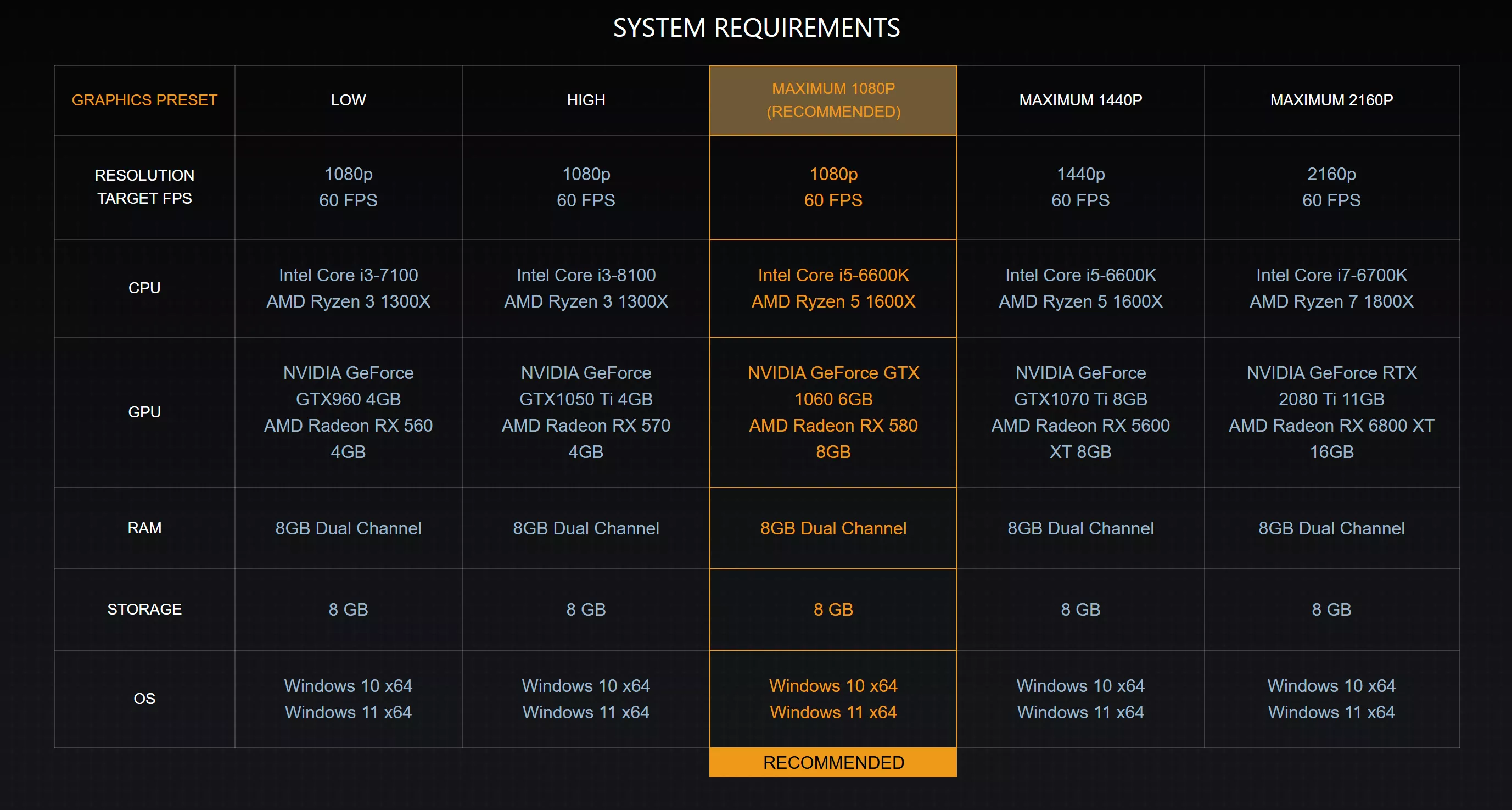The image size is (1512, 810).
Task: Select the OS row label
Action: click(x=144, y=699)
